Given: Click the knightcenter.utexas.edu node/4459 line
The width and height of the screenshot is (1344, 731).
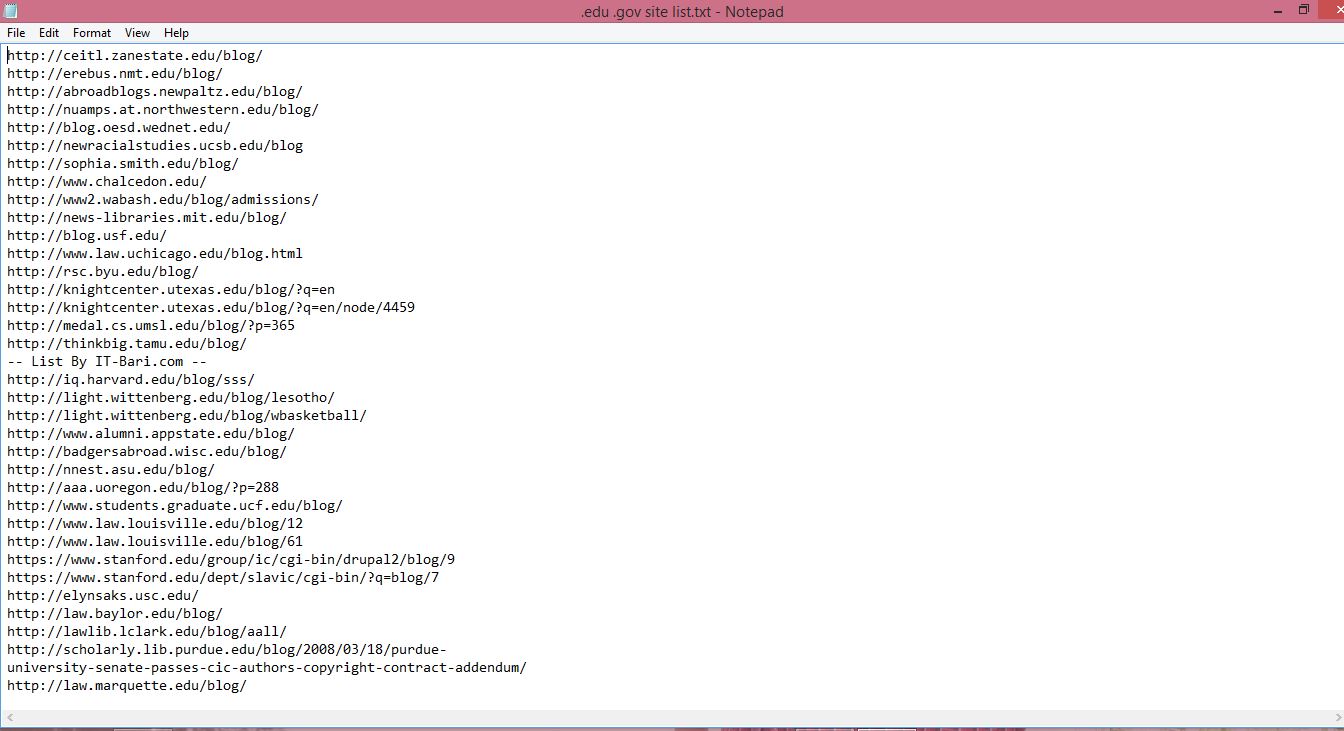Looking at the screenshot, I should pos(211,308).
